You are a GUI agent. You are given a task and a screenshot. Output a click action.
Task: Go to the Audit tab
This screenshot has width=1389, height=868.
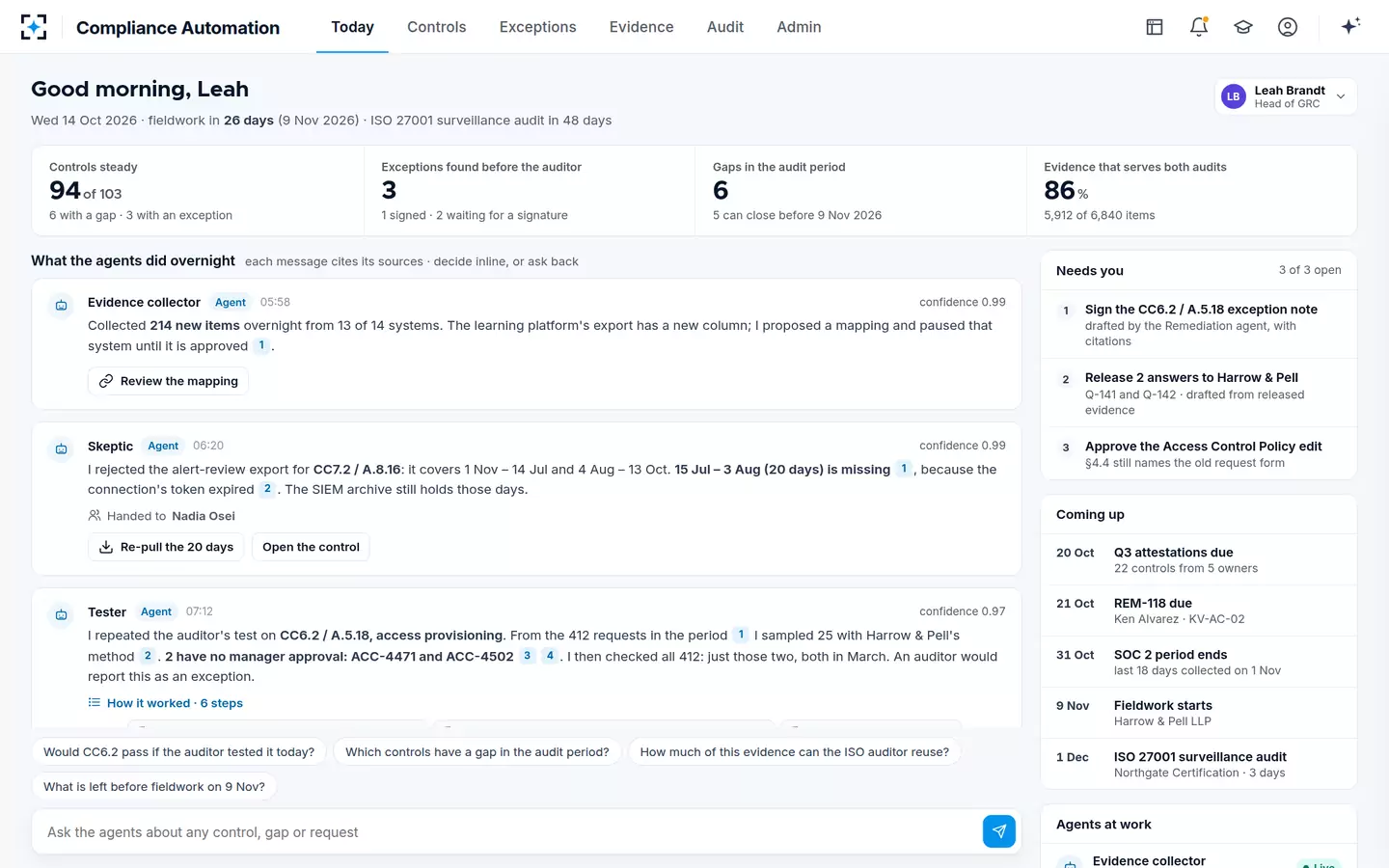(x=725, y=27)
